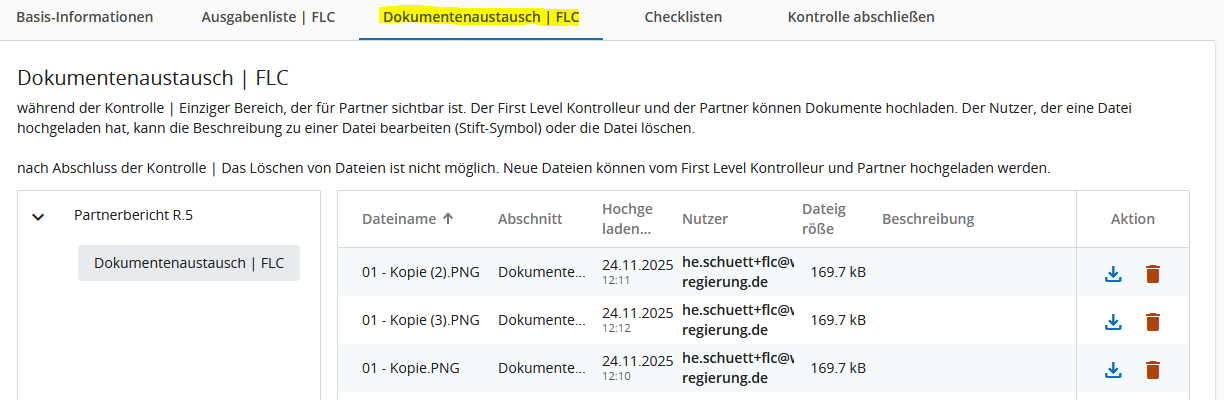Collapse the Partnerbericht R.5 chevron
The height and width of the screenshot is (400, 1224).
click(x=39, y=216)
